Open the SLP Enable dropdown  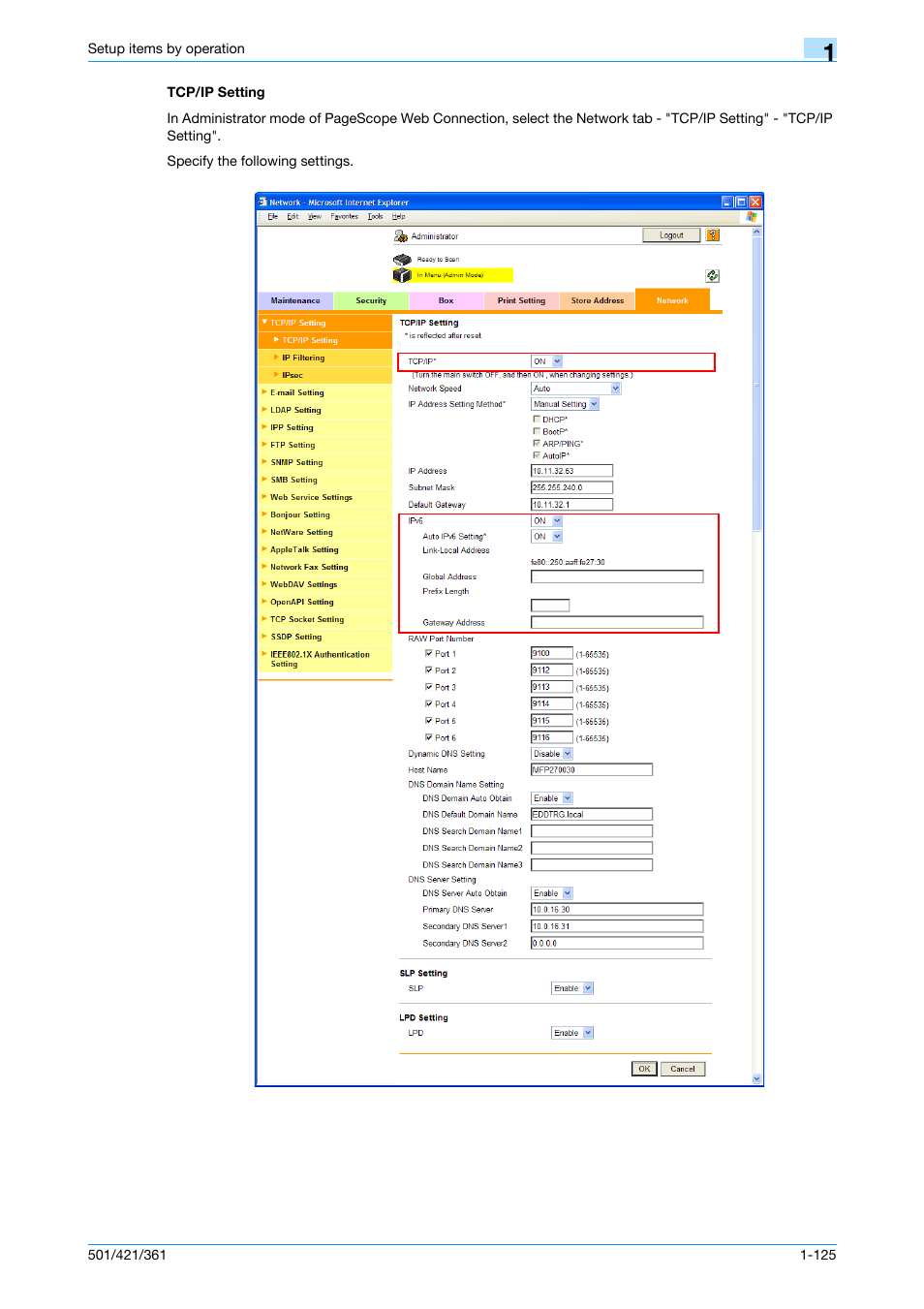pyautogui.click(x=572, y=988)
